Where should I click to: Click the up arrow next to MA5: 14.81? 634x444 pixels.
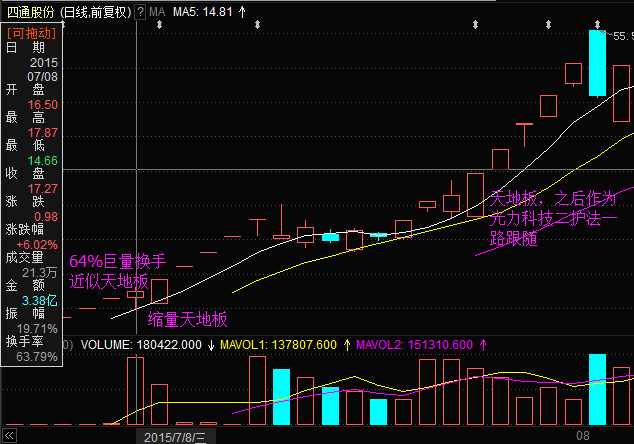coord(242,12)
